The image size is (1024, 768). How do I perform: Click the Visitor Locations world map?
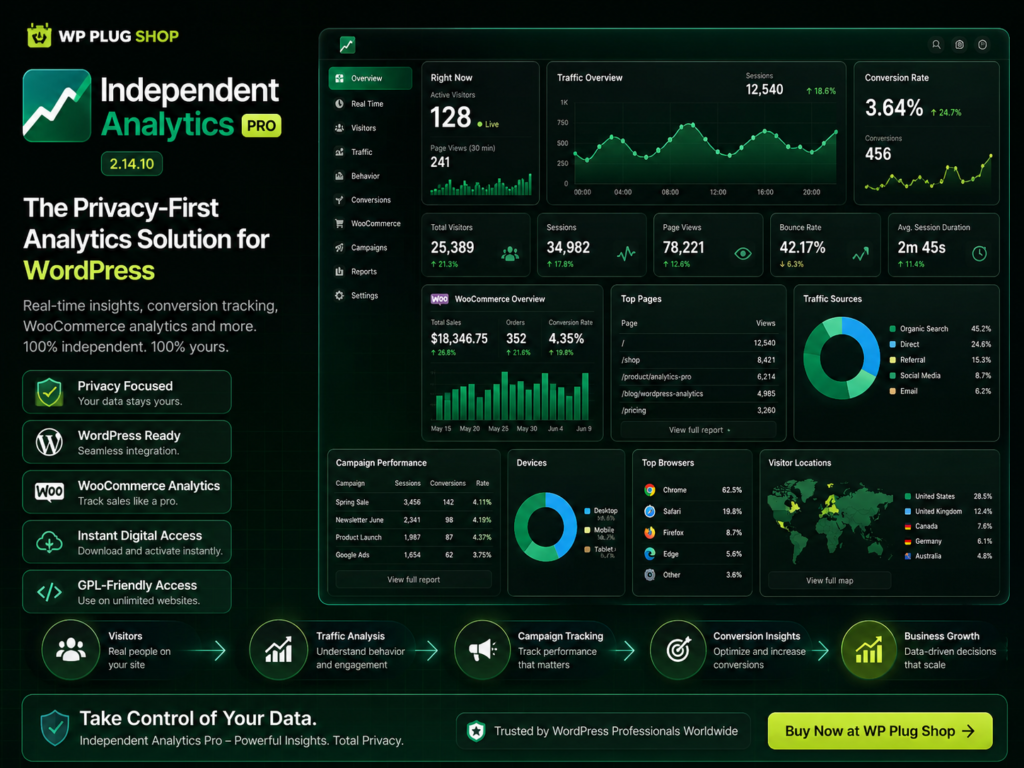point(832,523)
